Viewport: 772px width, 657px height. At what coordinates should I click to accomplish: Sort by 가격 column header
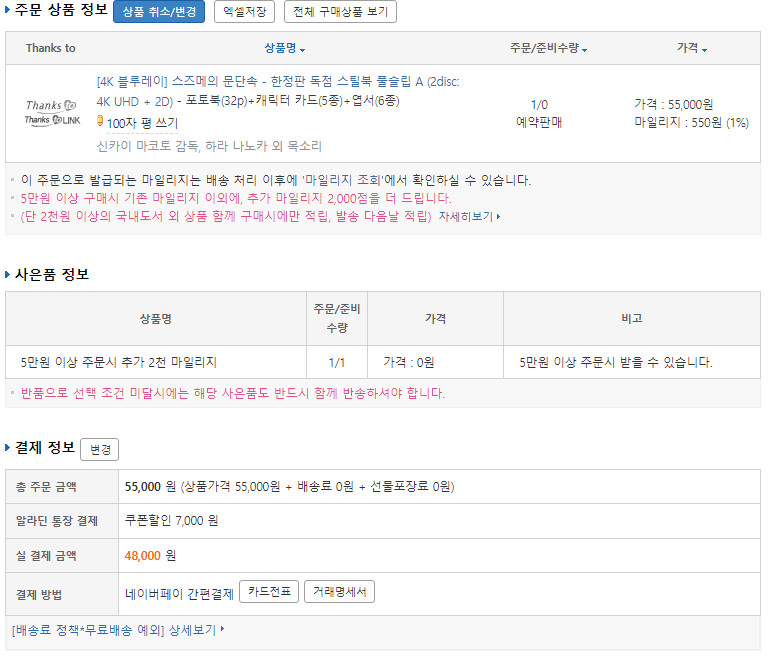tap(691, 48)
